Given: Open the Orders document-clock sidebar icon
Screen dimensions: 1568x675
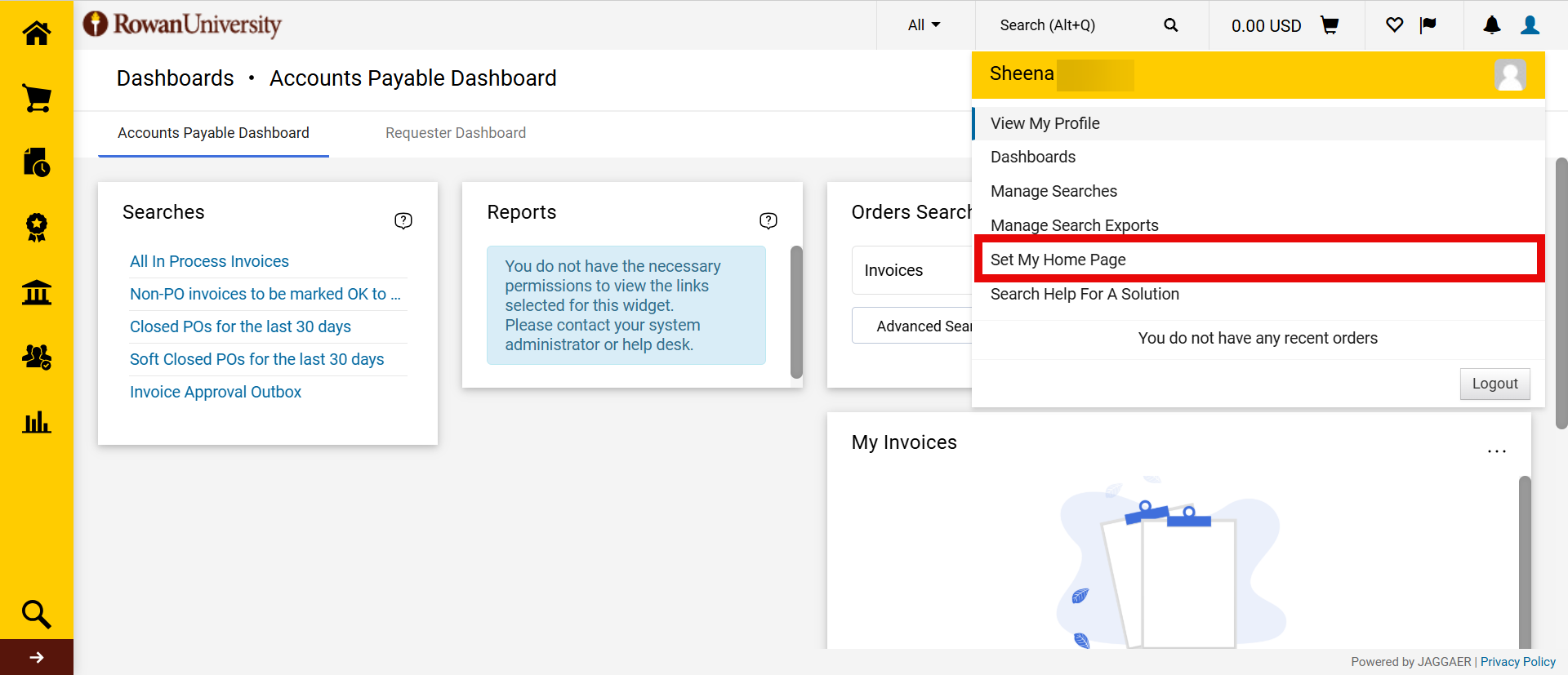Looking at the screenshot, I should click(x=36, y=162).
